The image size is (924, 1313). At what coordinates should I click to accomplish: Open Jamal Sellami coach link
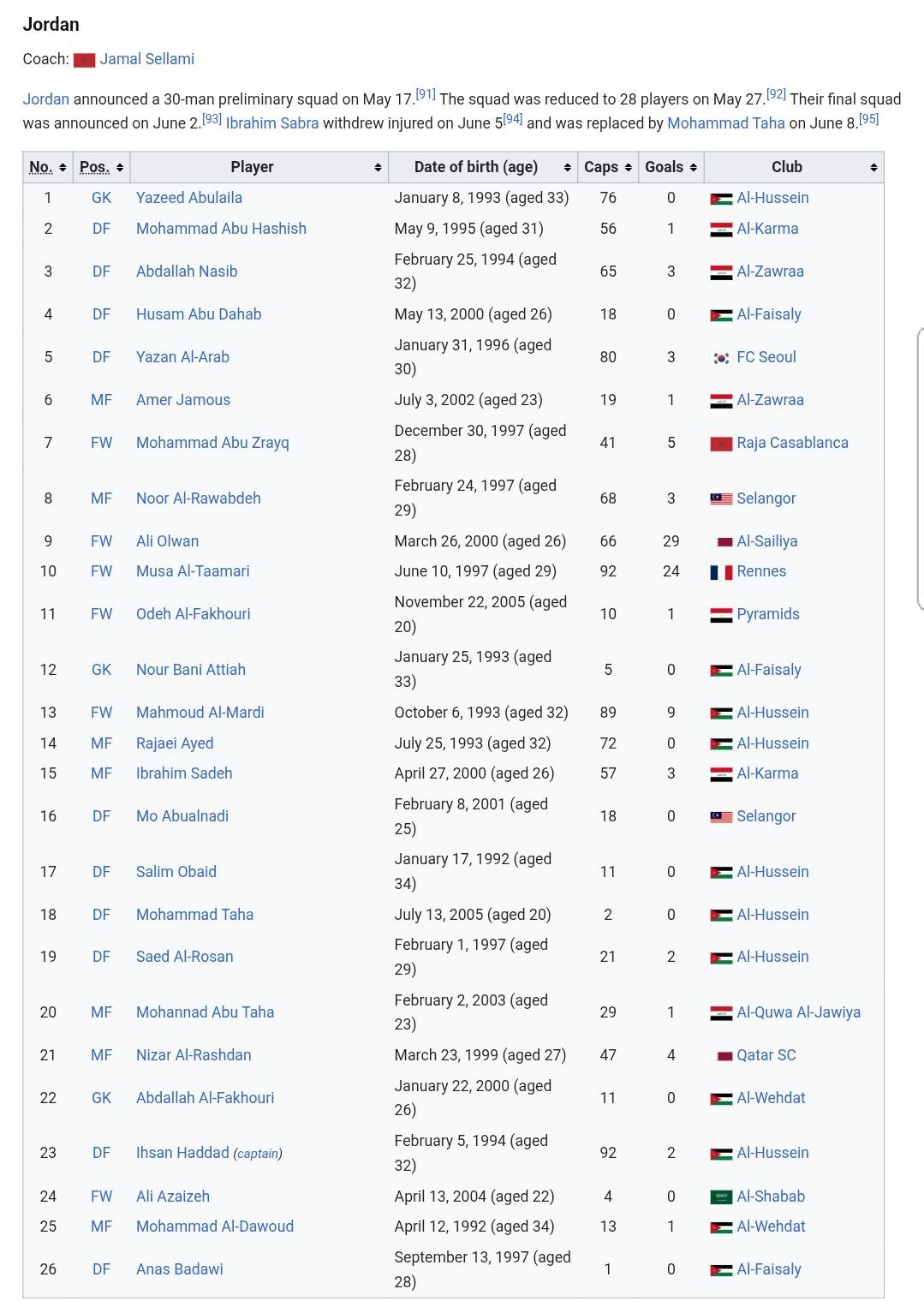click(x=146, y=59)
